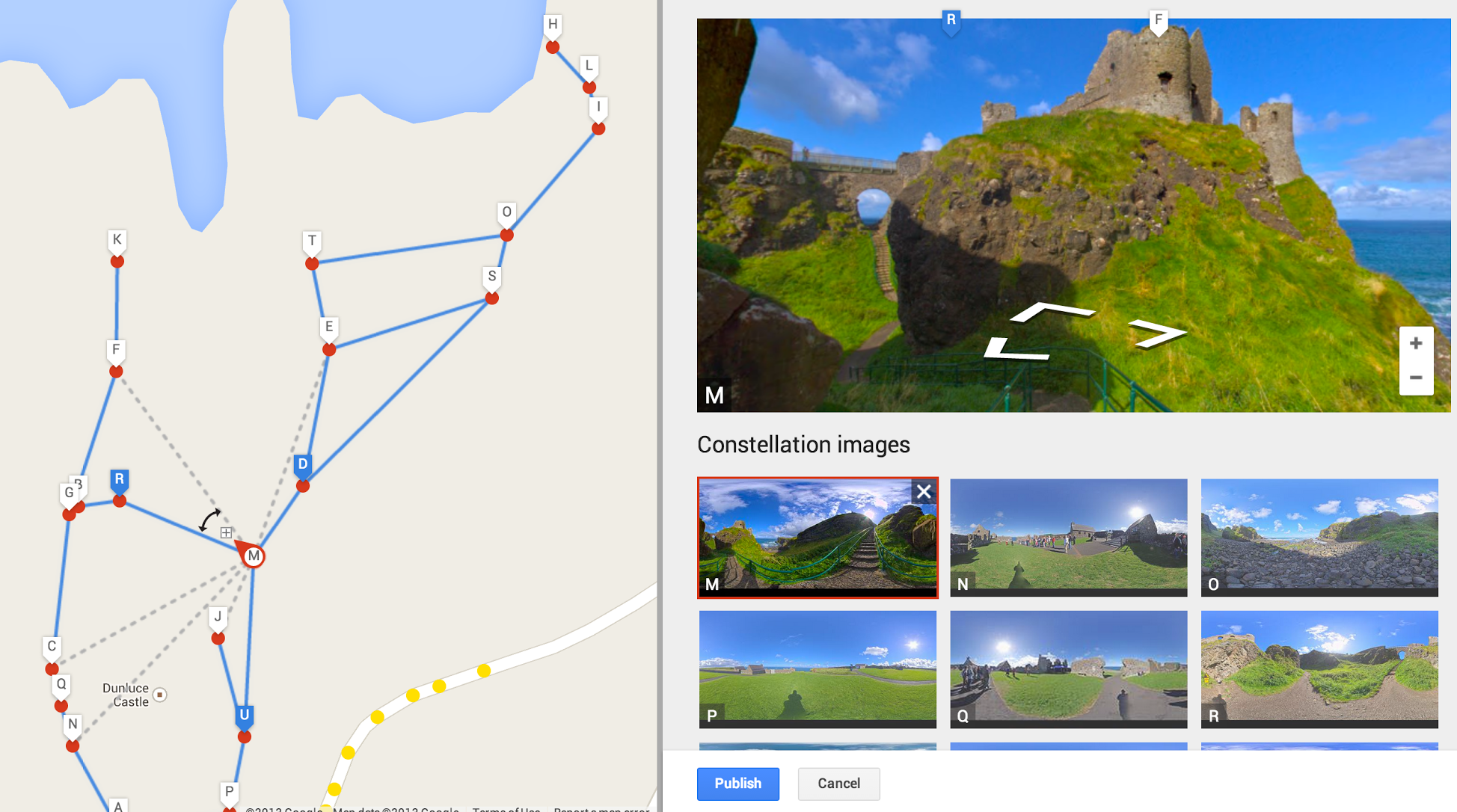1457x812 pixels.
Task: Remove image M with X icon
Action: [x=924, y=491]
